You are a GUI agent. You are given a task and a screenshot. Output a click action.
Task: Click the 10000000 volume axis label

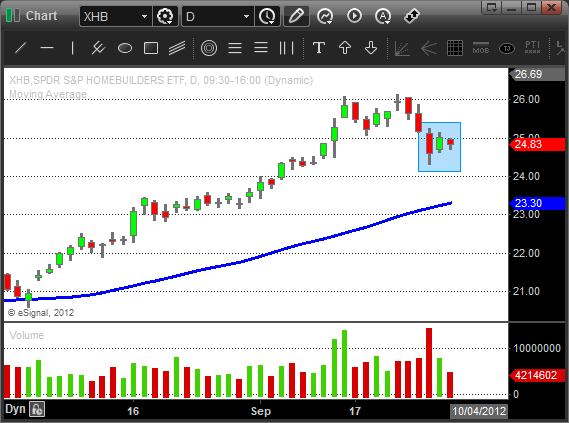537,348
